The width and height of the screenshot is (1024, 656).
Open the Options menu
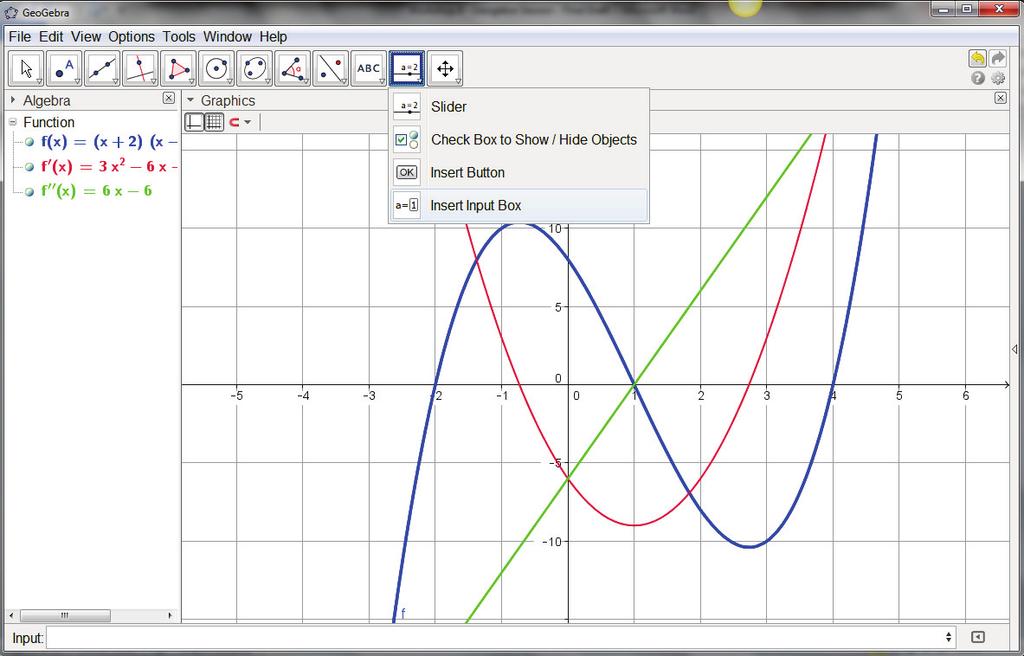(131, 37)
